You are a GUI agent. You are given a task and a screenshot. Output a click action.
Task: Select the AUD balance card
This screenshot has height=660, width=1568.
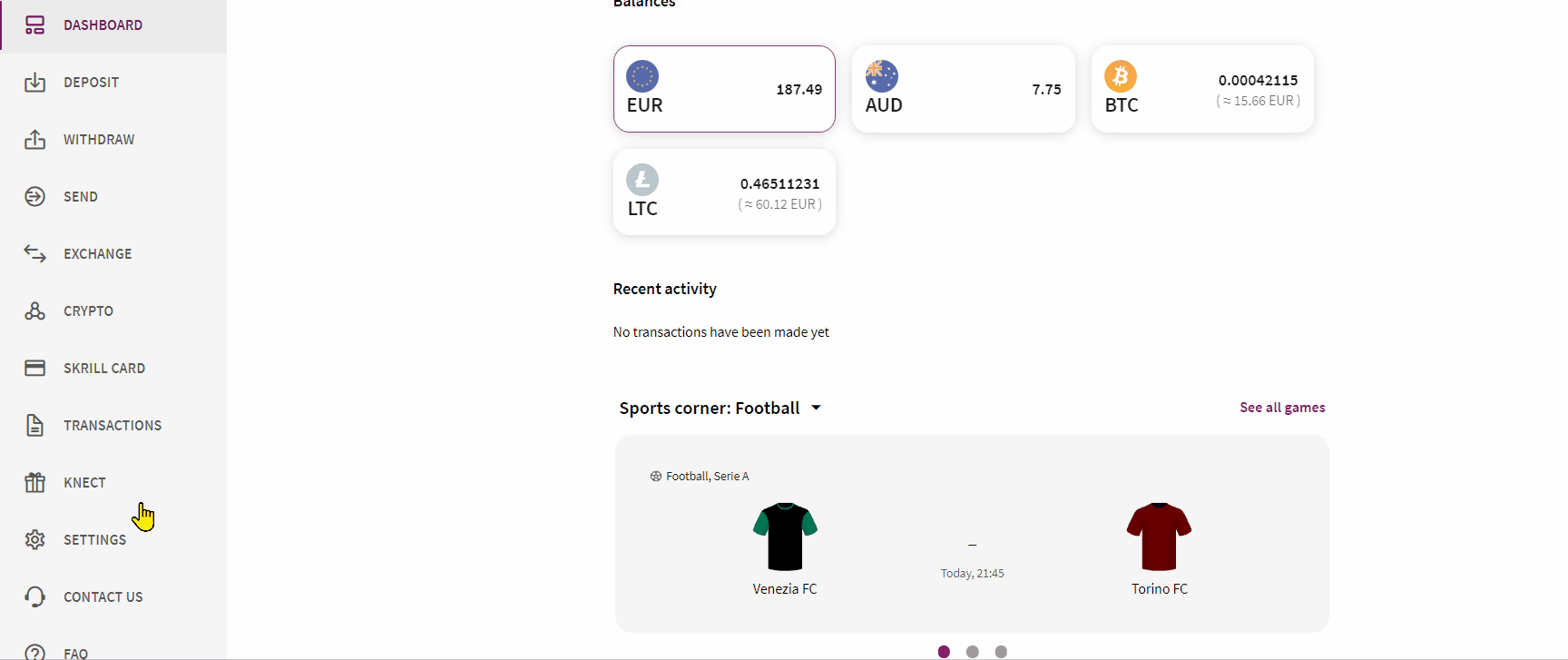[963, 89]
